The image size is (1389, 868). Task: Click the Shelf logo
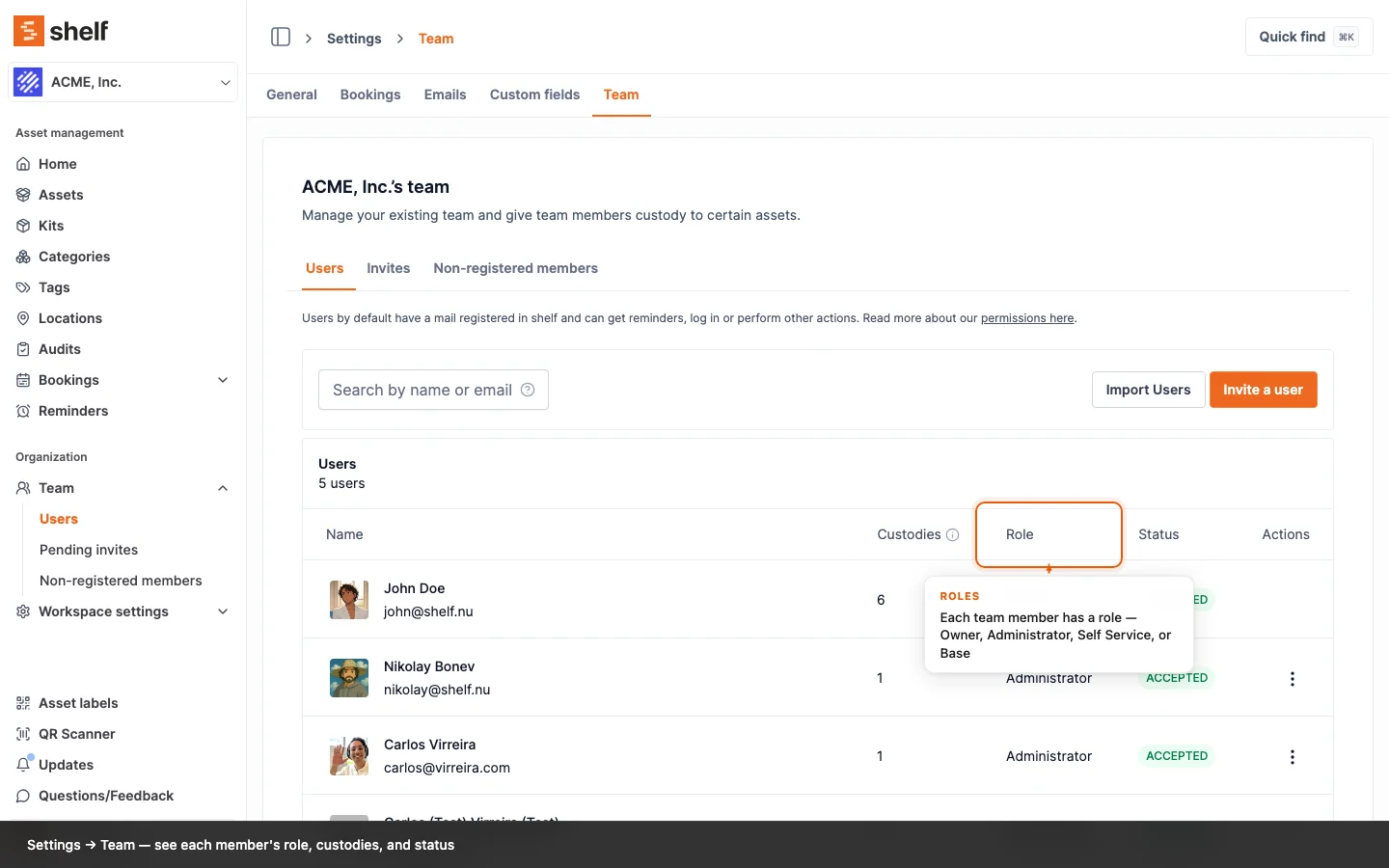(61, 31)
